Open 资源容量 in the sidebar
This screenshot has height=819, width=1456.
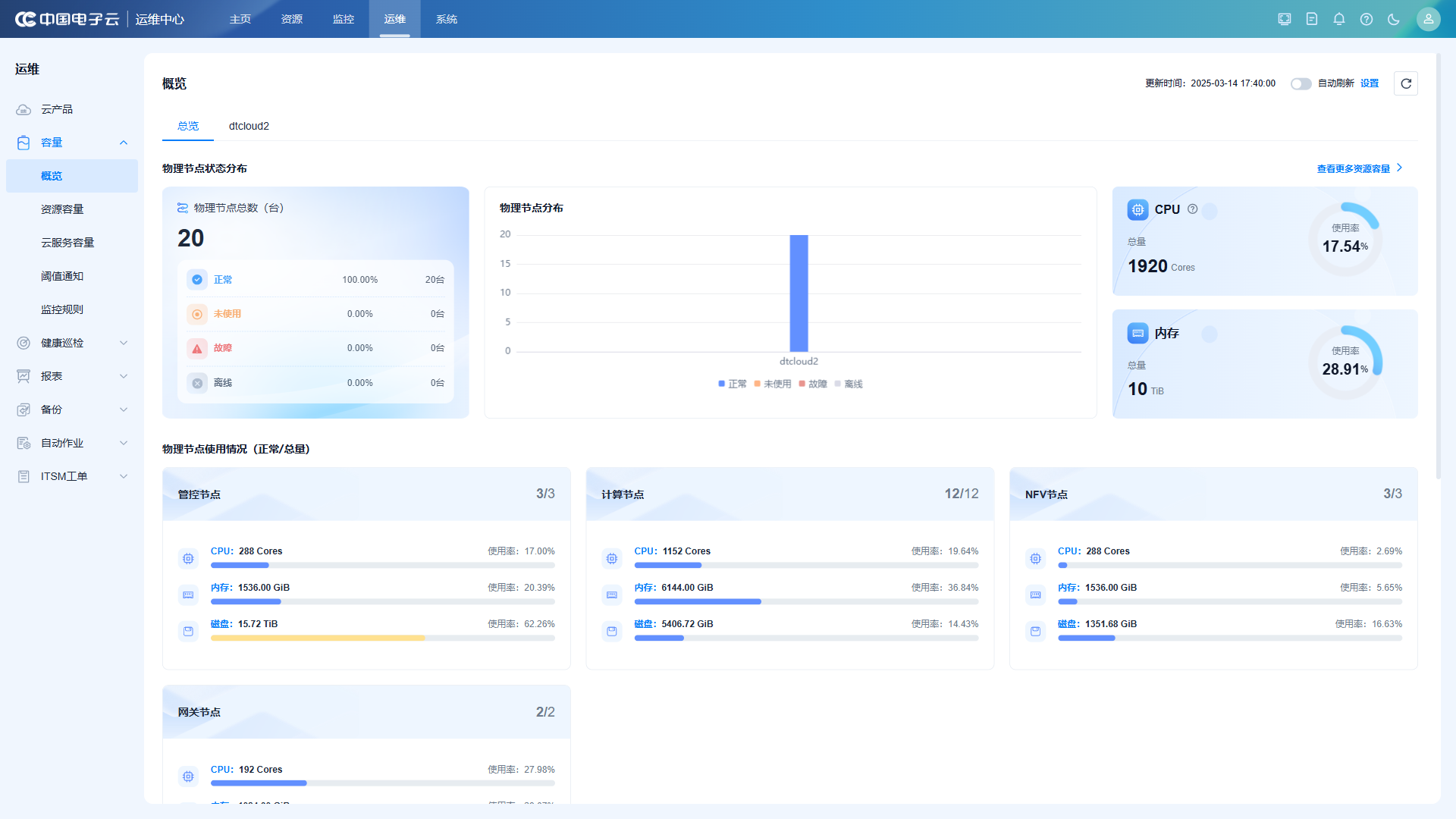[x=72, y=209]
